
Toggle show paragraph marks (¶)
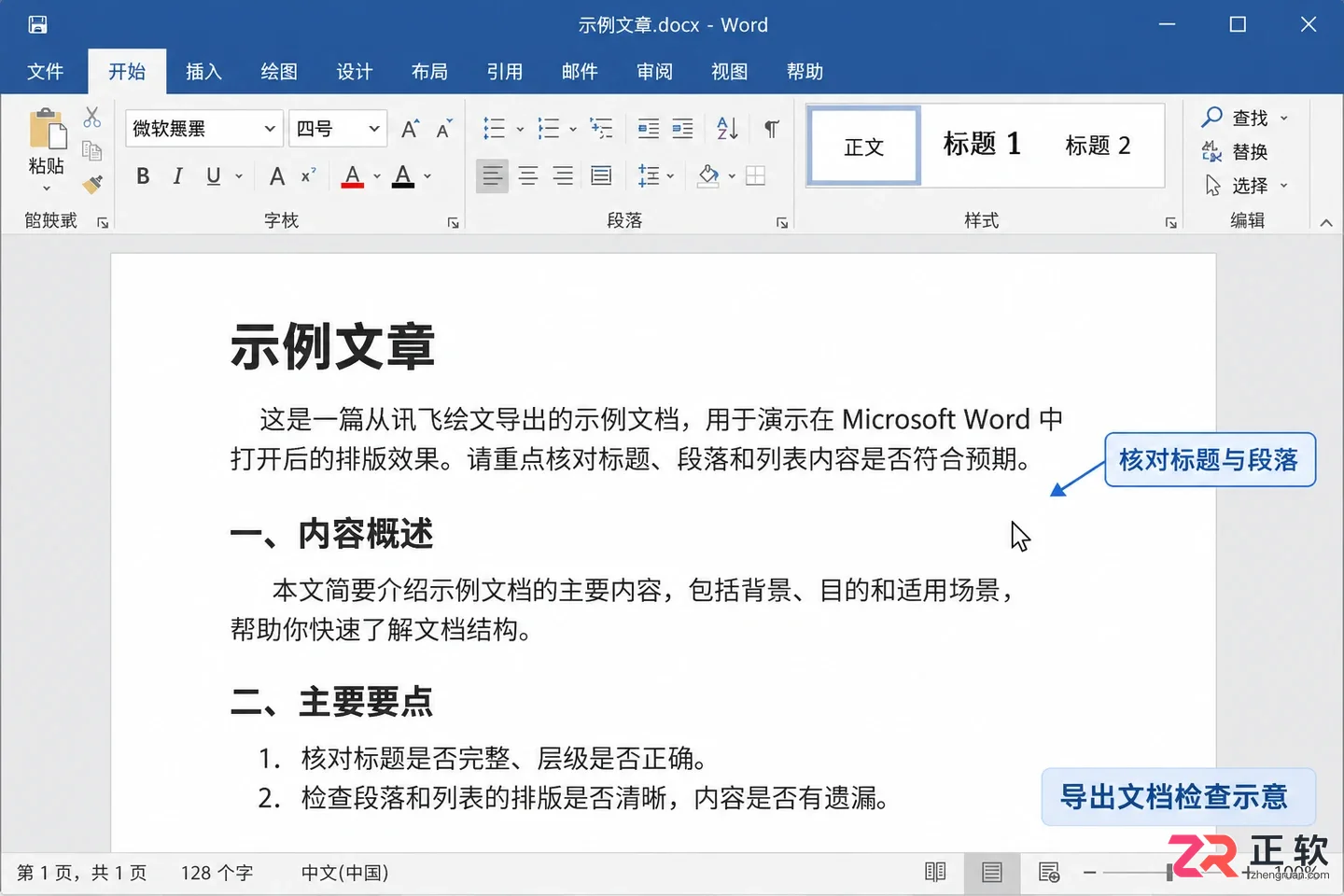[772, 129]
